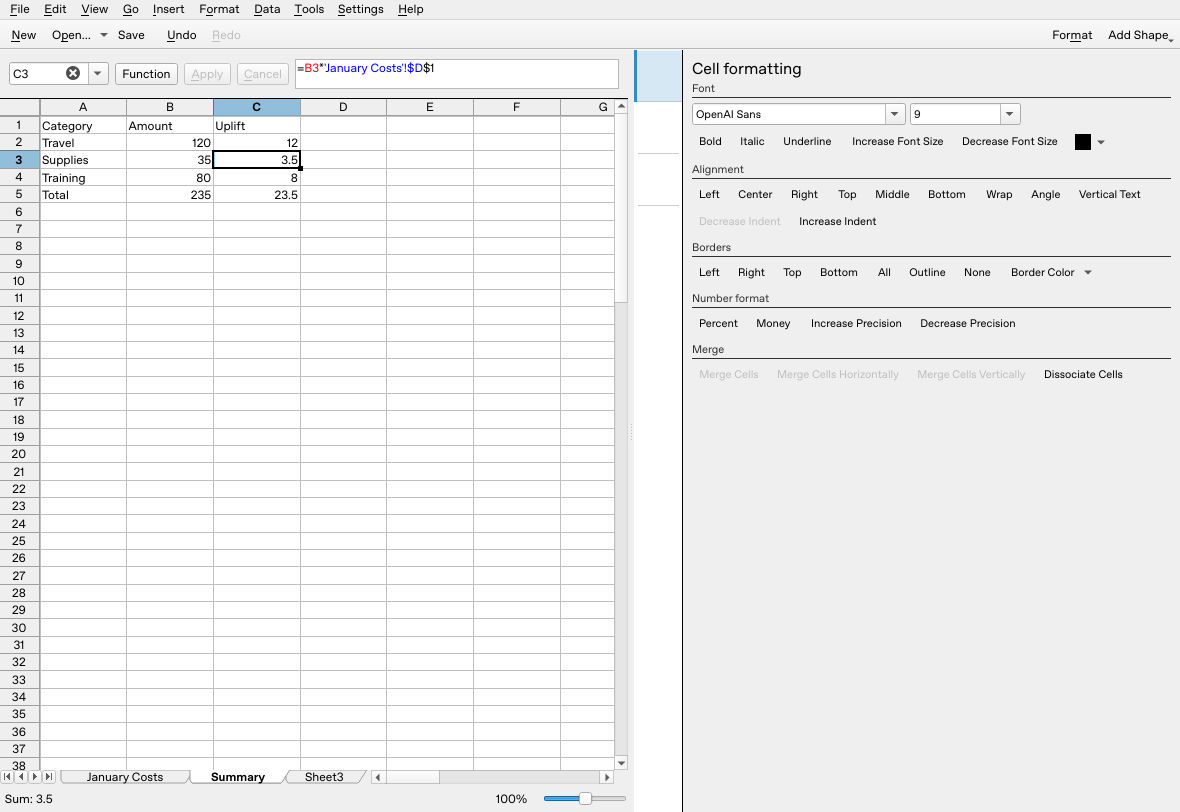Click Increase Indent
The width and height of the screenshot is (1180, 812).
point(837,221)
